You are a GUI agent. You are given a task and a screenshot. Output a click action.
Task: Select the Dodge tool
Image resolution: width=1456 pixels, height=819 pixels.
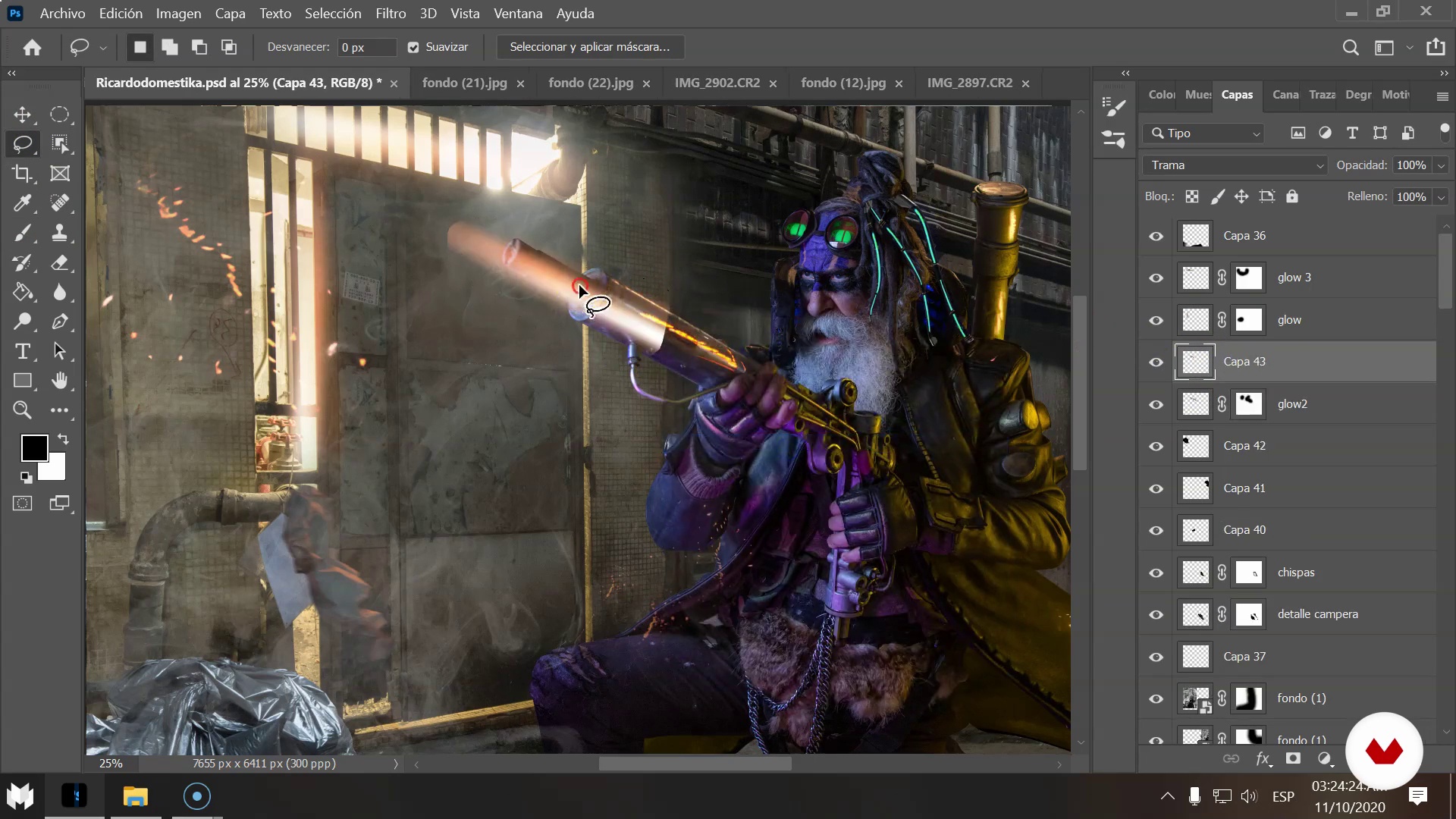23,322
